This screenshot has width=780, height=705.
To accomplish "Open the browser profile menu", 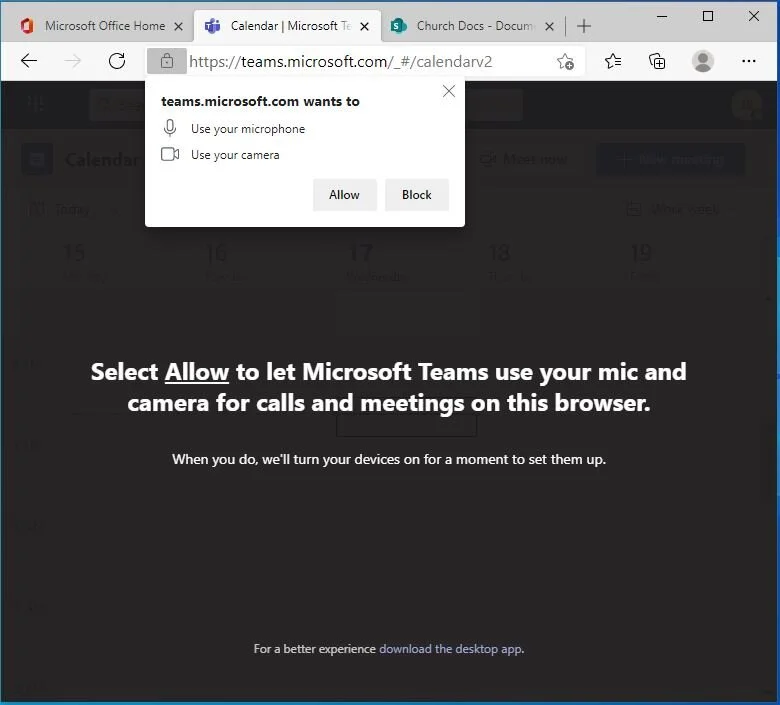I will click(x=703, y=61).
